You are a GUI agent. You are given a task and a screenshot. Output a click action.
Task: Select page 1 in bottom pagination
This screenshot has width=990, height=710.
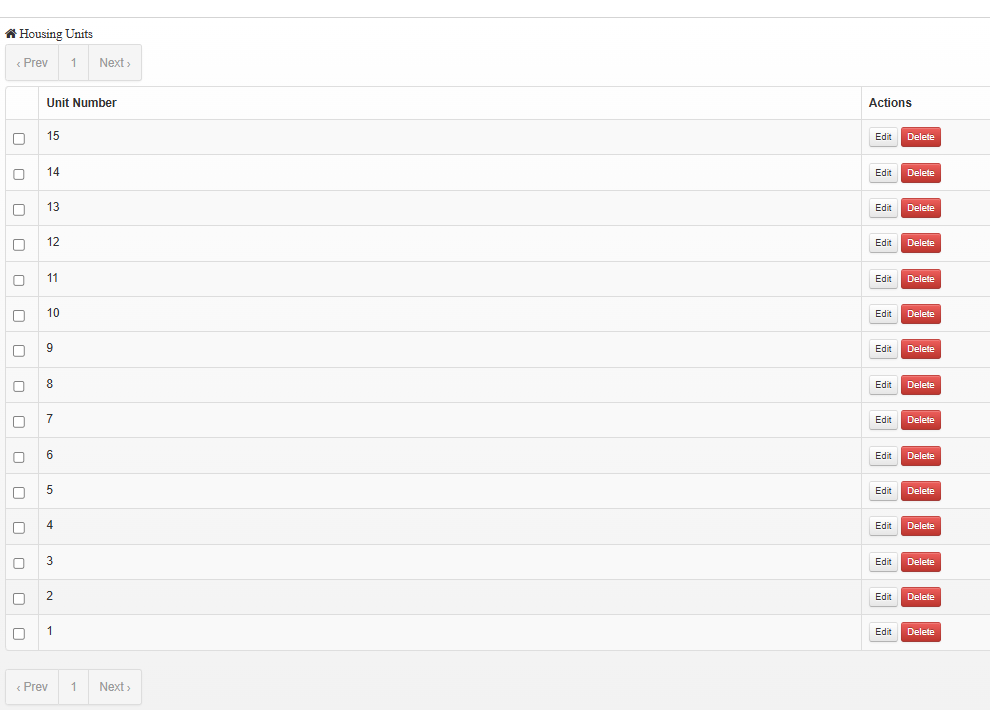coord(73,687)
